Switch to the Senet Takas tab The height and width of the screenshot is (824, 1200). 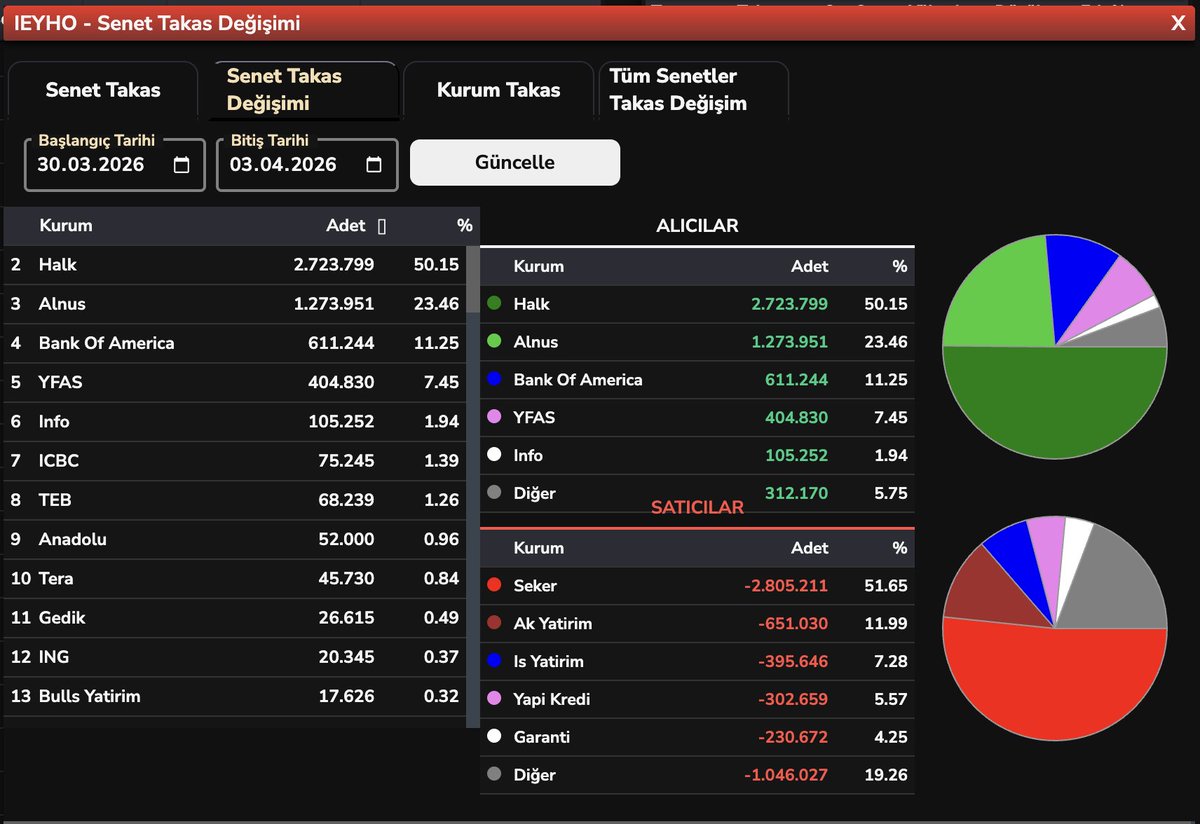[x=103, y=90]
